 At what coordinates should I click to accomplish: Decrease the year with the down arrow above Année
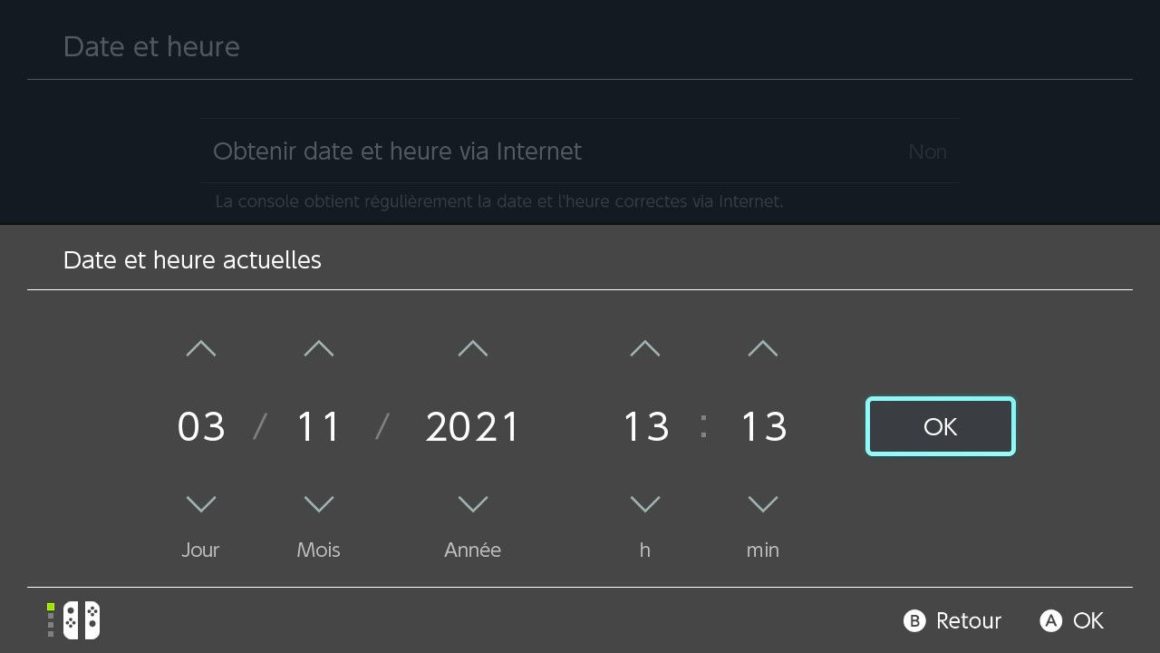click(473, 504)
